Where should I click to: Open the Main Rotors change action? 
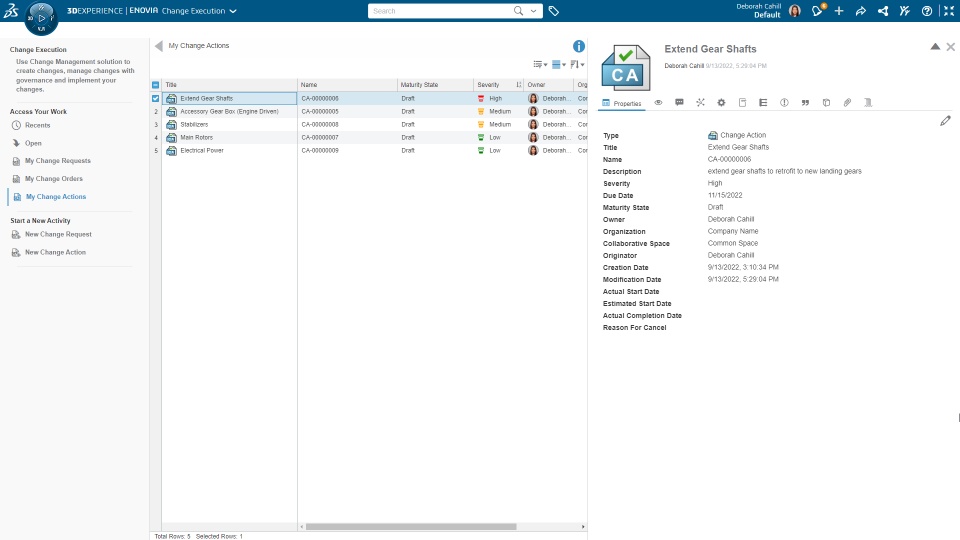(x=197, y=137)
